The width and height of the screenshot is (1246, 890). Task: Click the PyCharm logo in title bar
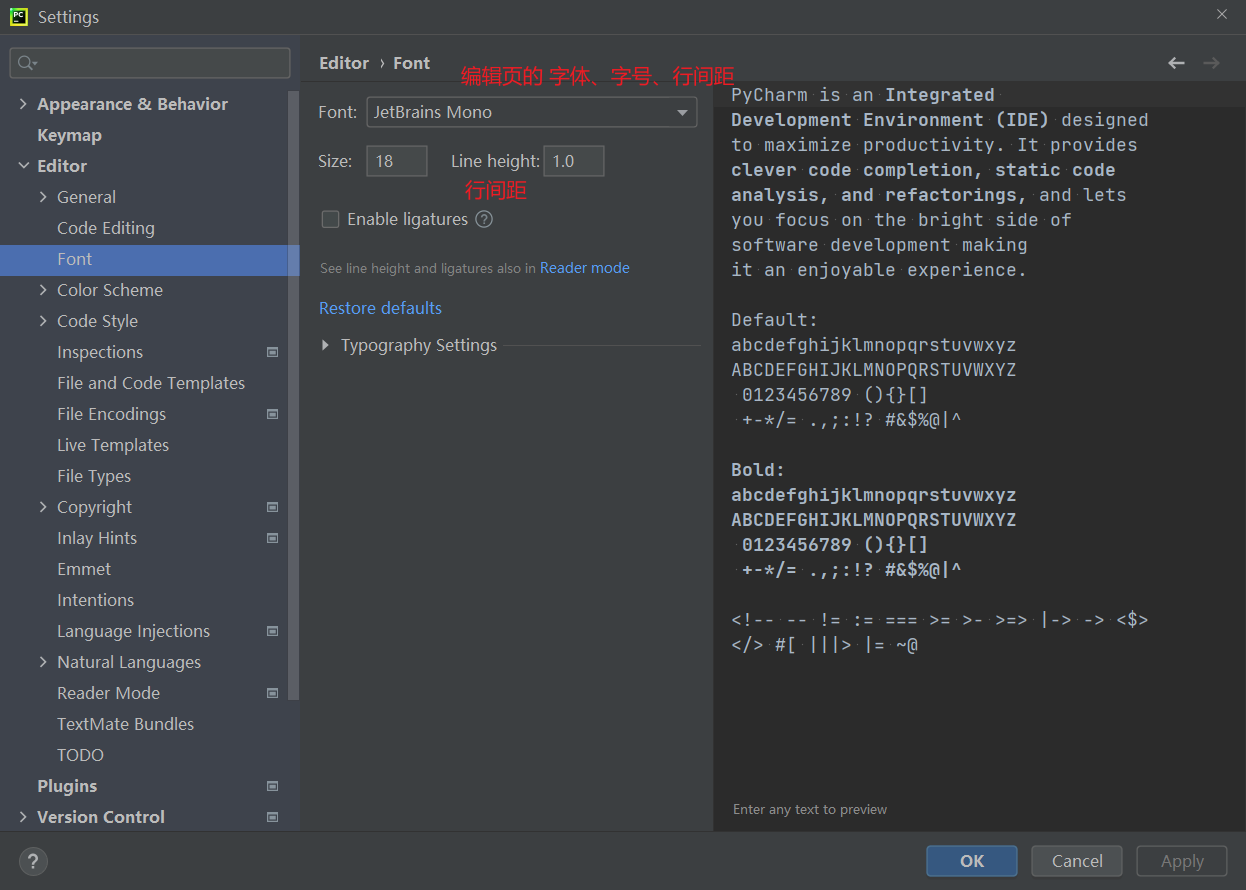point(19,16)
